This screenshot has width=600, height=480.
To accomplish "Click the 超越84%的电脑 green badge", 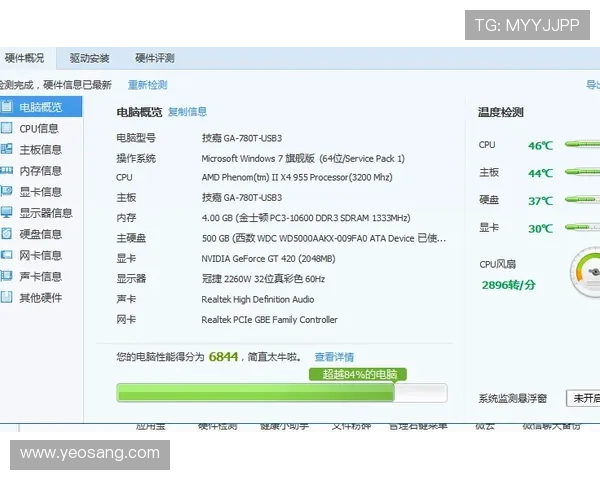I will click(x=358, y=374).
